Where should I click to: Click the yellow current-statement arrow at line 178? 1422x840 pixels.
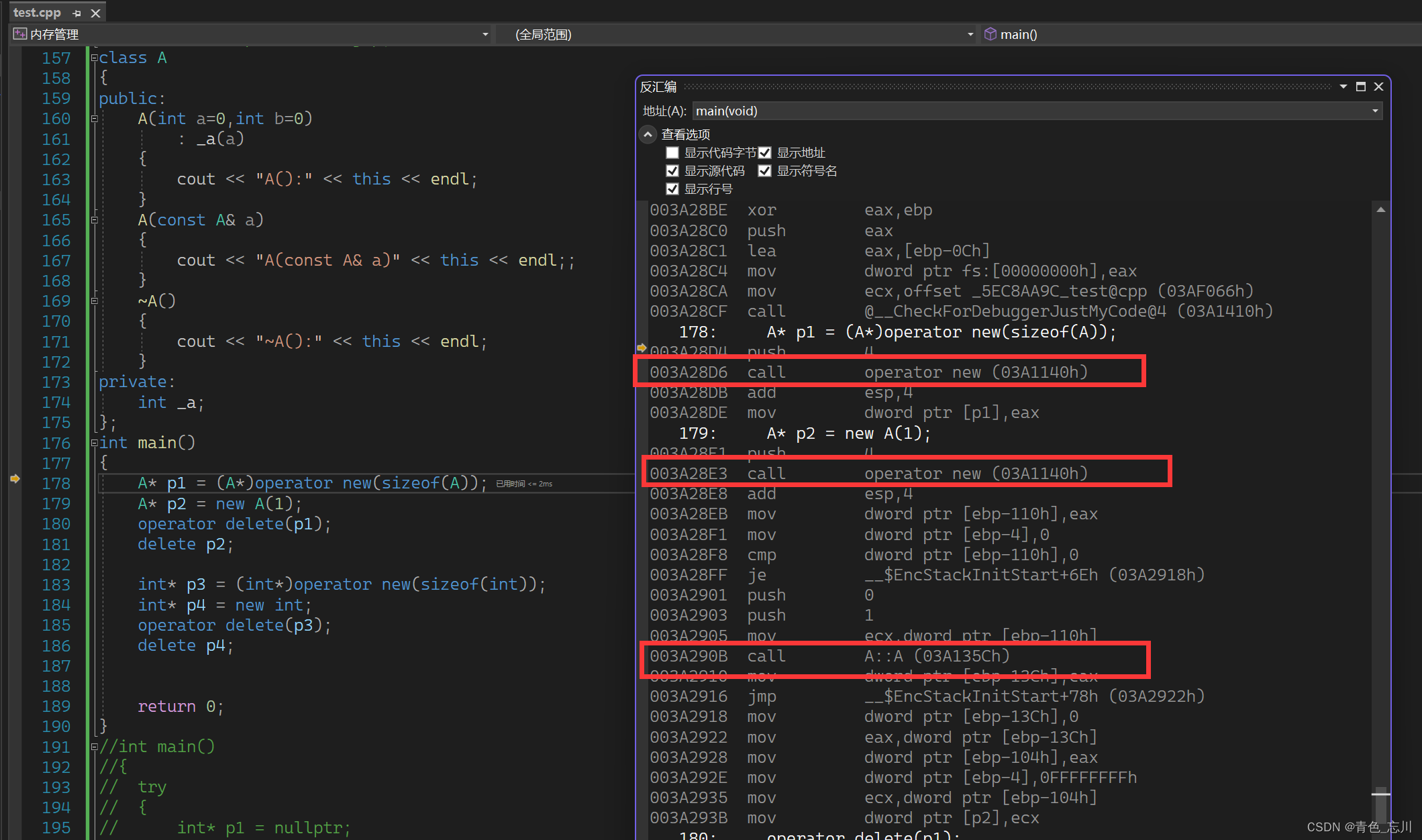point(15,478)
